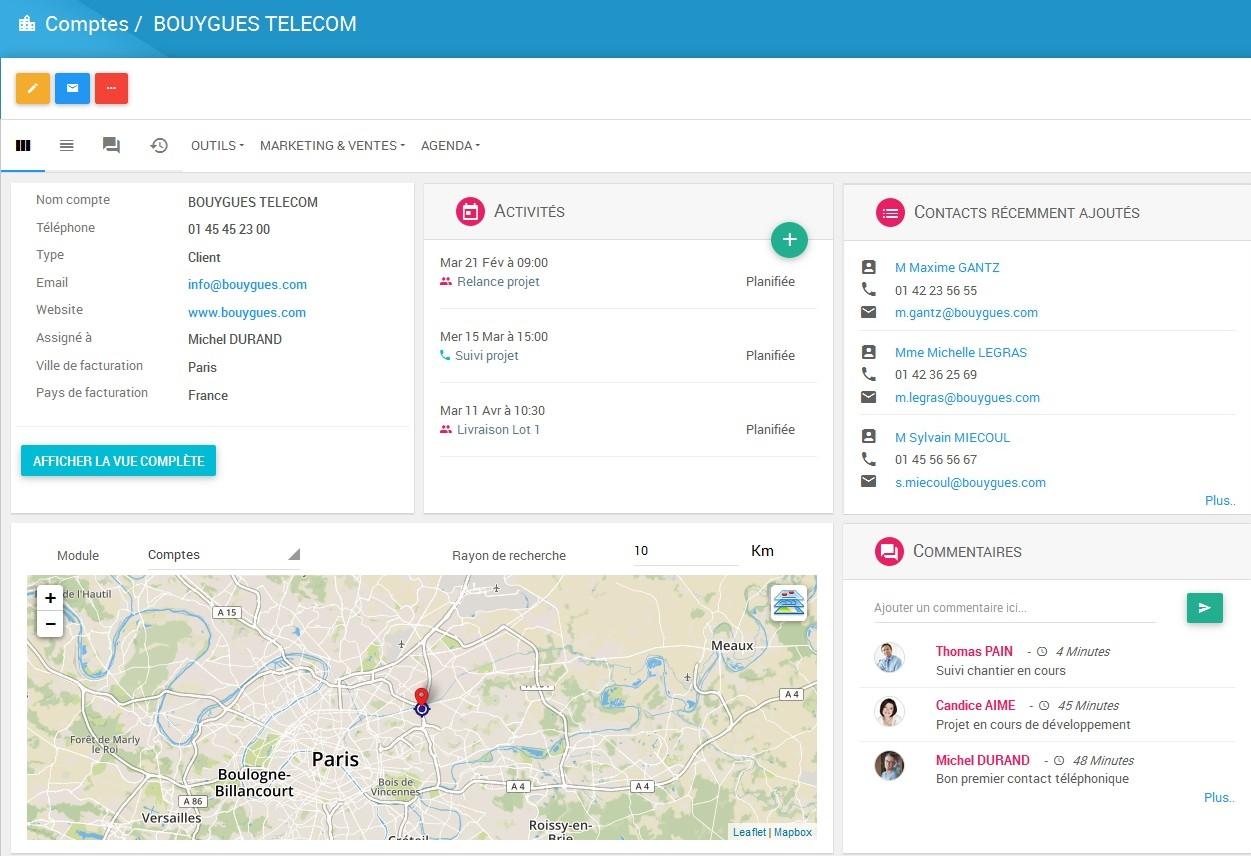Image resolution: width=1251 pixels, height=856 pixels.
Task: Click the Commentaires chat bubble icon
Action: click(889, 551)
